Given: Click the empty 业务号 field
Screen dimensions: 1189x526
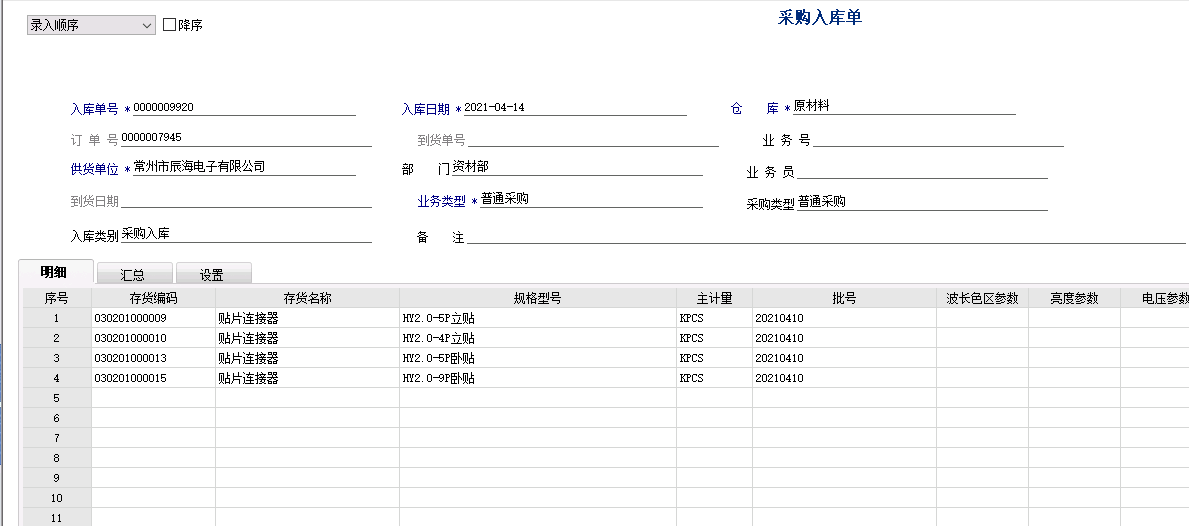Looking at the screenshot, I should [x=938, y=139].
